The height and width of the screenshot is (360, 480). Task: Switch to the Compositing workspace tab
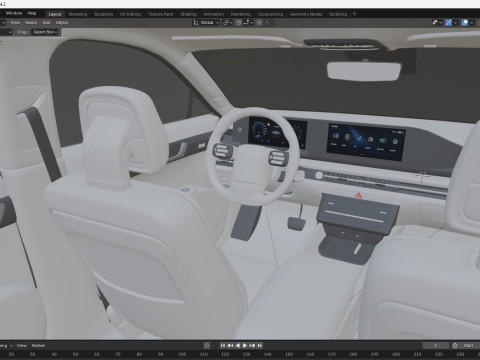pos(270,14)
